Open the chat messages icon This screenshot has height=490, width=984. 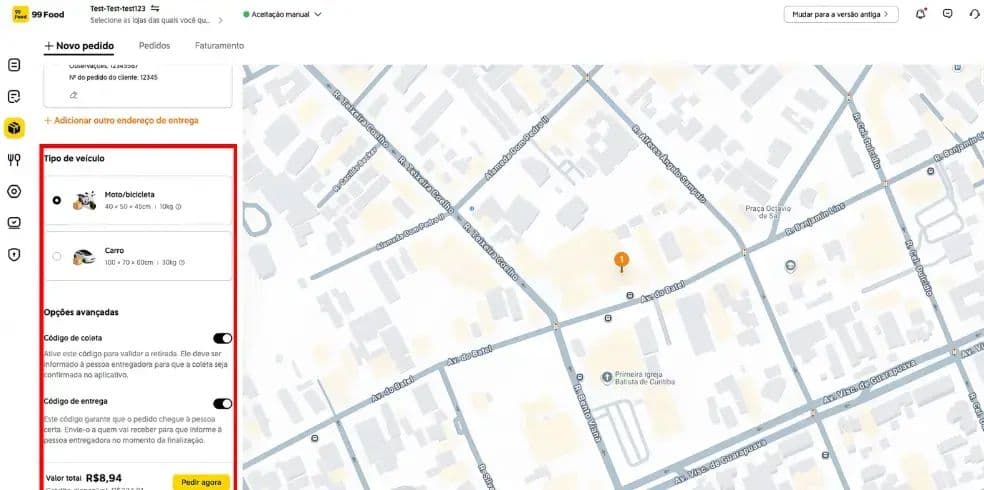click(948, 13)
